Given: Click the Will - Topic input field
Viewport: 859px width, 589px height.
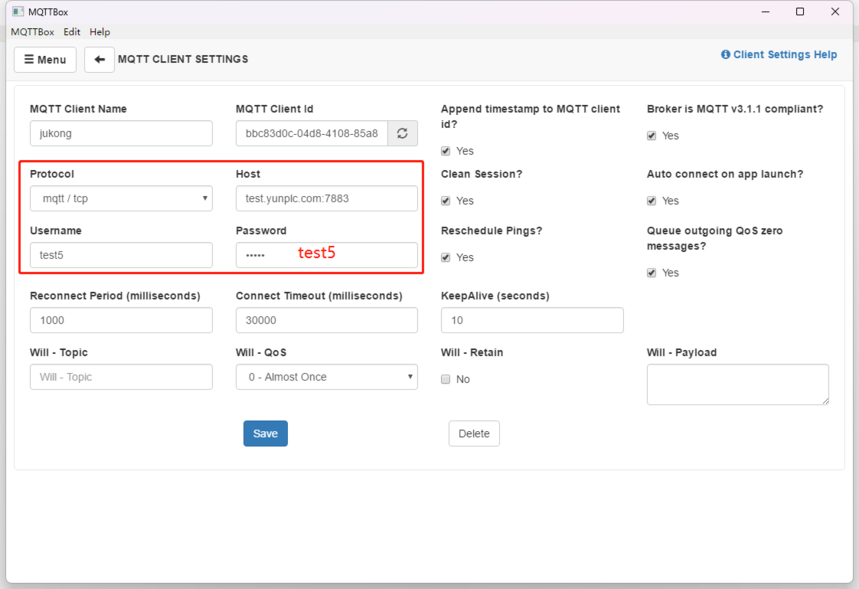Looking at the screenshot, I should click(x=121, y=377).
